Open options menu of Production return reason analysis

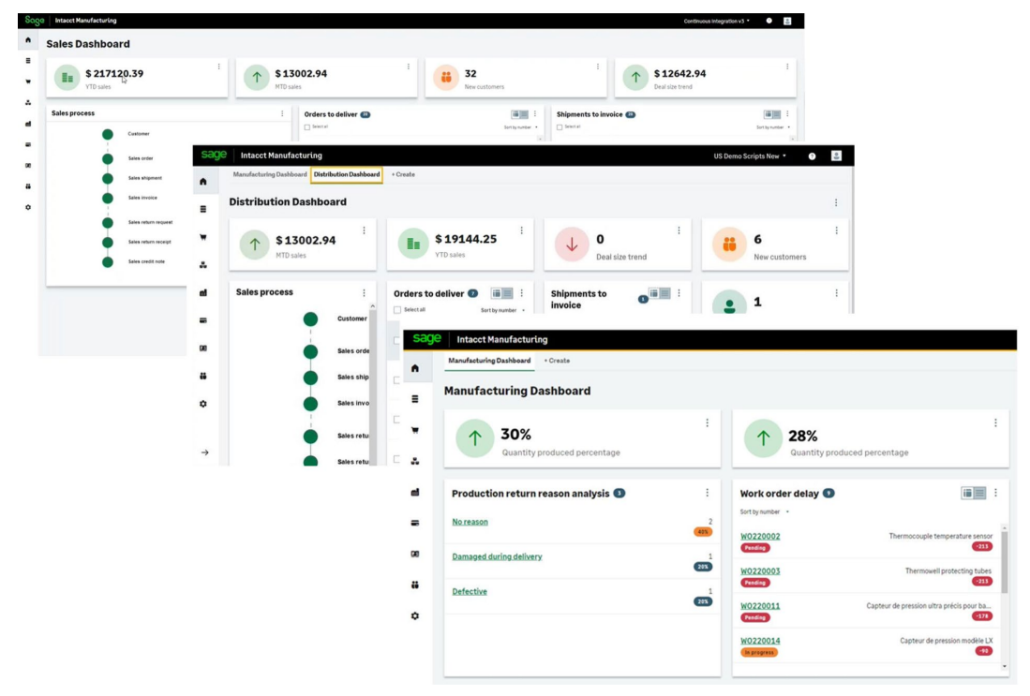pyautogui.click(x=707, y=493)
